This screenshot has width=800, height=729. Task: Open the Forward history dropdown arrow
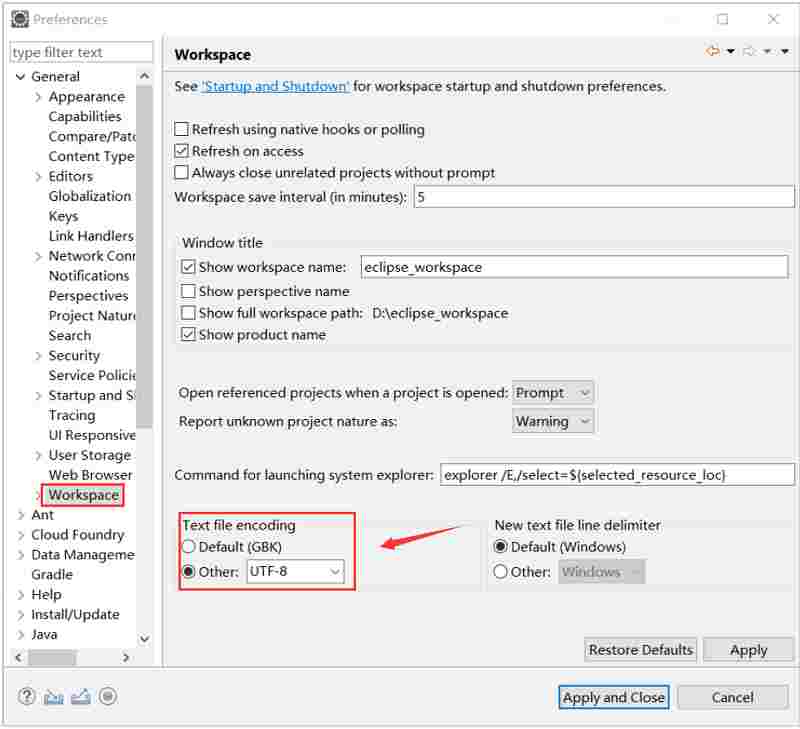click(x=767, y=51)
